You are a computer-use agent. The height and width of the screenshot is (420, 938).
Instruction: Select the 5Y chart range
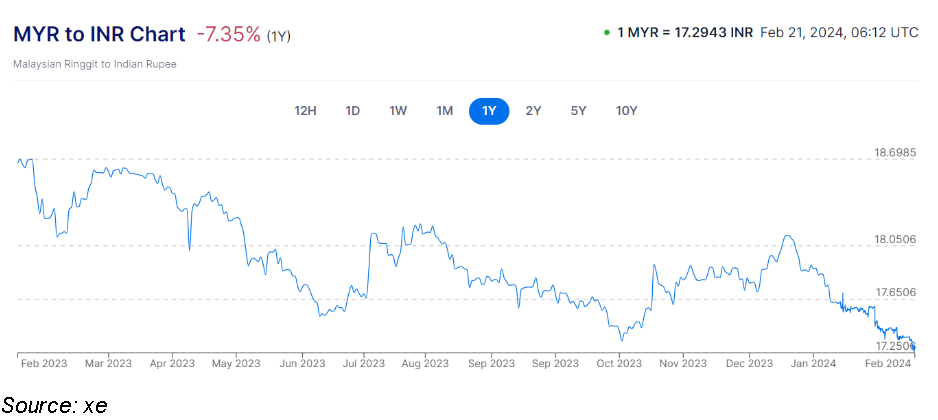(x=578, y=111)
